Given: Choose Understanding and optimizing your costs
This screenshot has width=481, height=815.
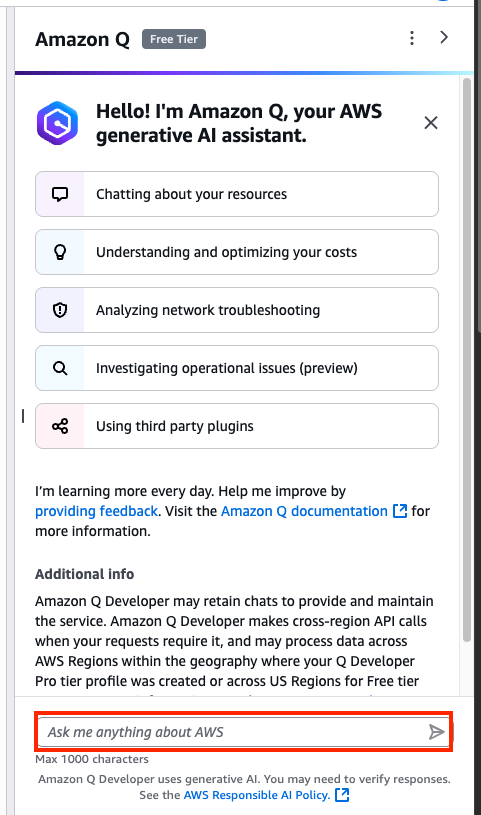Looking at the screenshot, I should [x=237, y=252].
